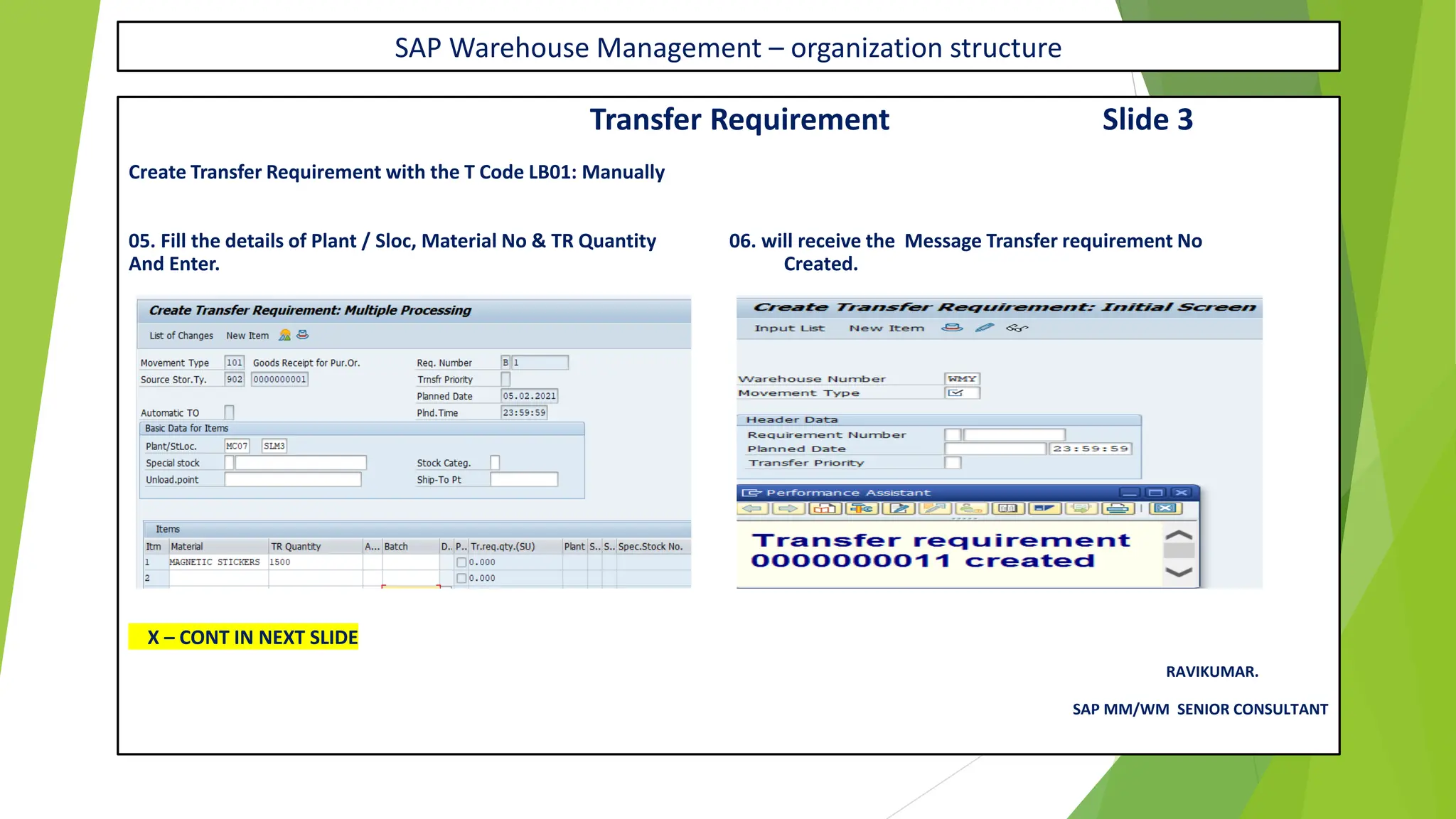Click the Batch column header
The height and width of the screenshot is (819, 1456).
411,547
